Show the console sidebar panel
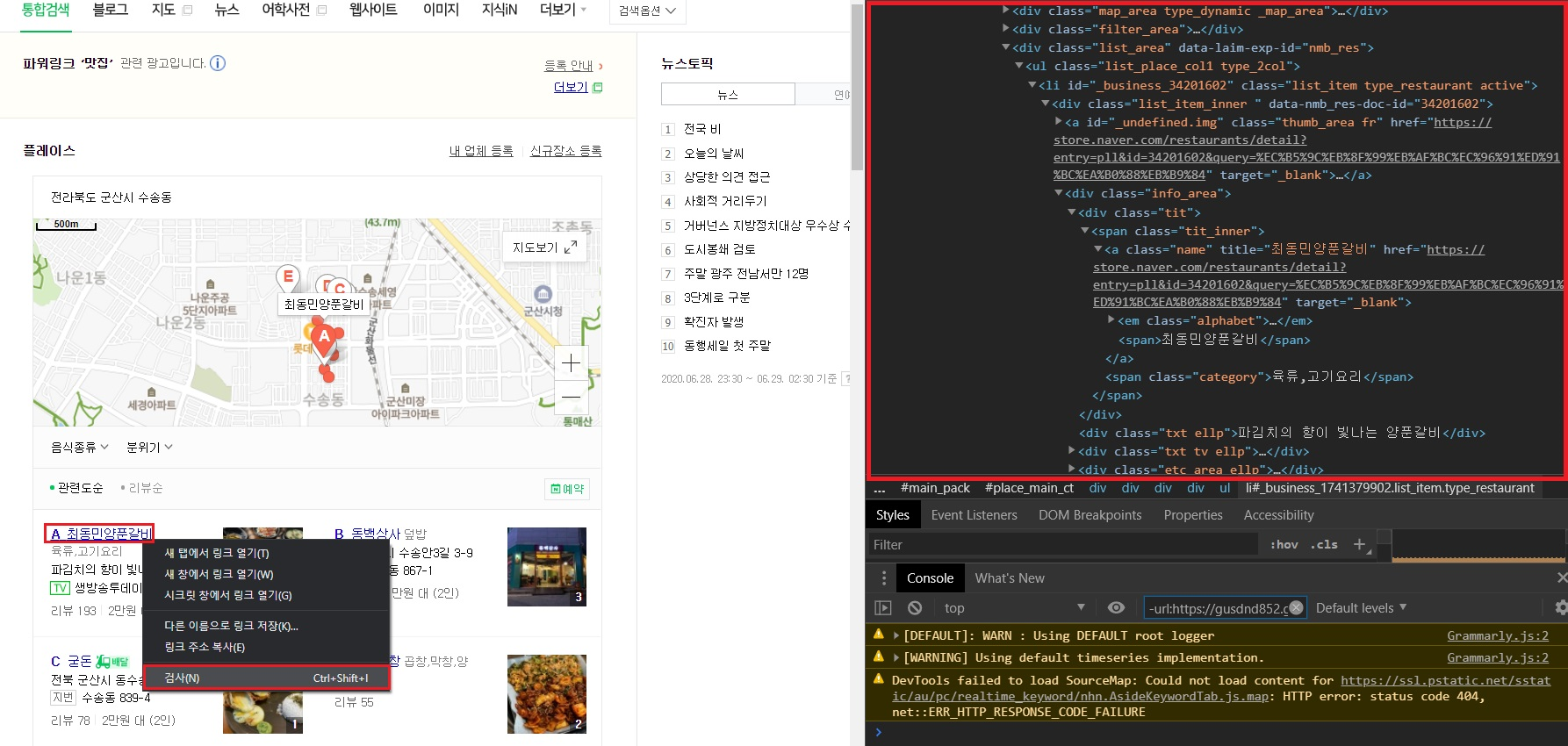The height and width of the screenshot is (746, 1568). click(883, 608)
